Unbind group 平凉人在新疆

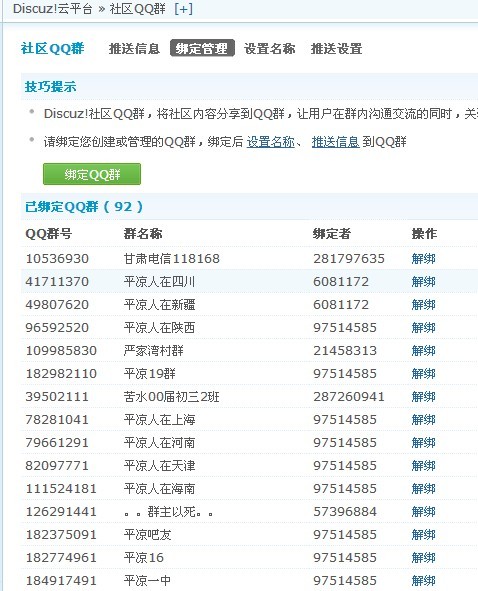(x=423, y=305)
